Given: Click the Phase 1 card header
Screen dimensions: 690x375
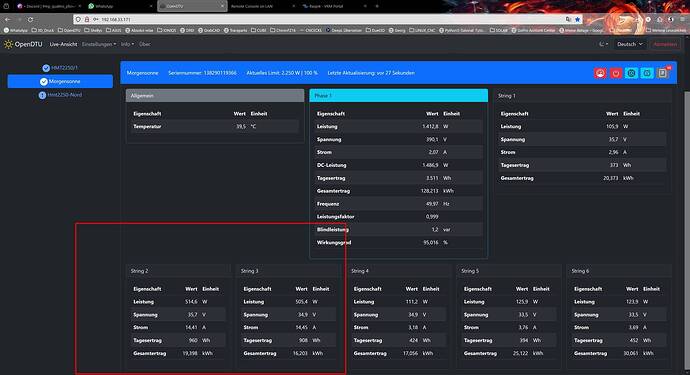Looking at the screenshot, I should click(399, 96).
